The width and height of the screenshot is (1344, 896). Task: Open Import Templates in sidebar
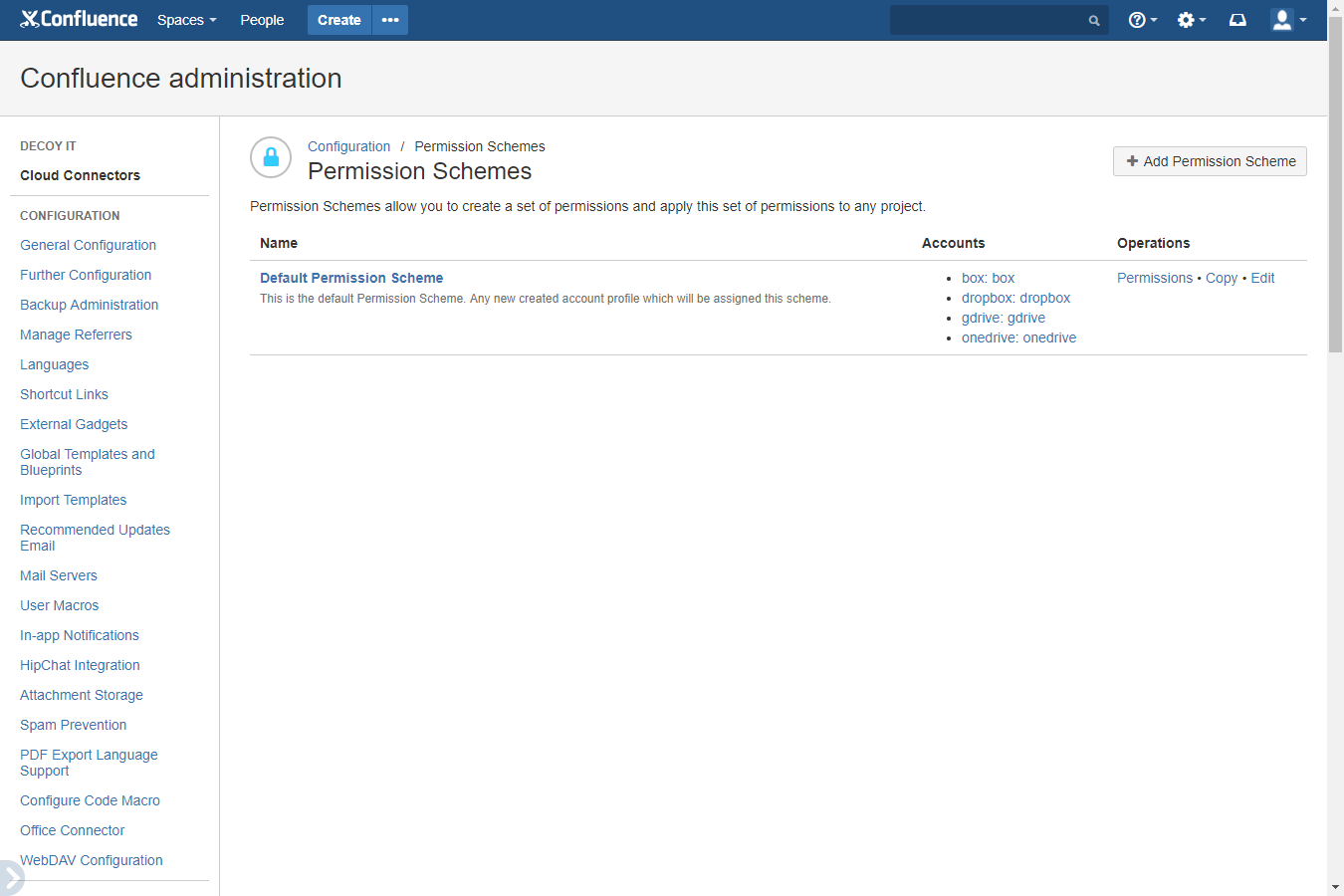(73, 500)
